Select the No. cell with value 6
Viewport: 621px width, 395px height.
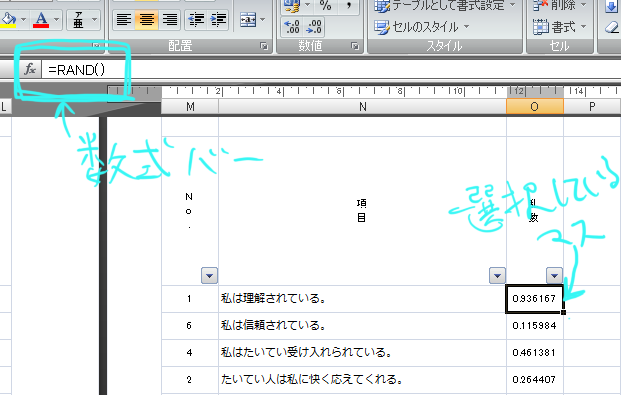pyautogui.click(x=190, y=326)
